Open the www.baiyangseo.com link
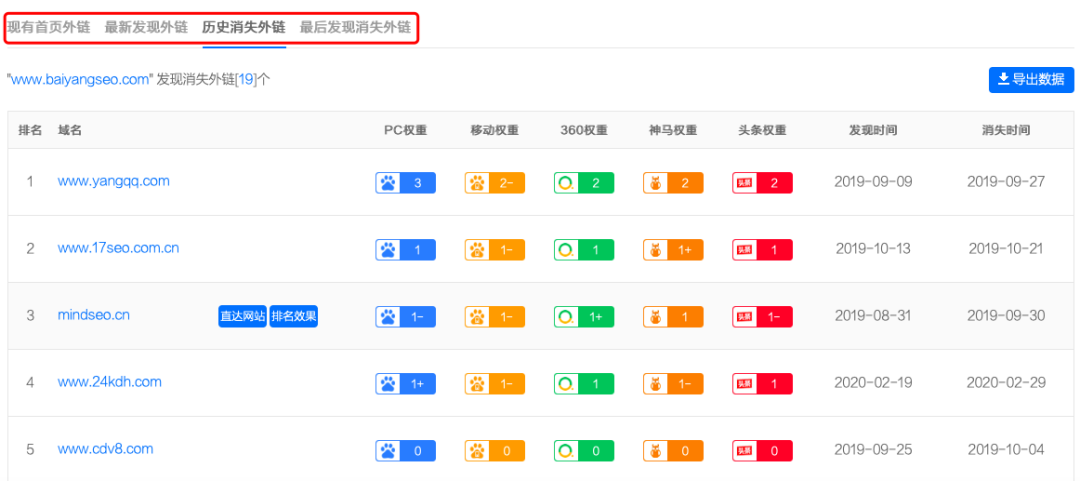This screenshot has width=1080, height=481. pos(80,79)
